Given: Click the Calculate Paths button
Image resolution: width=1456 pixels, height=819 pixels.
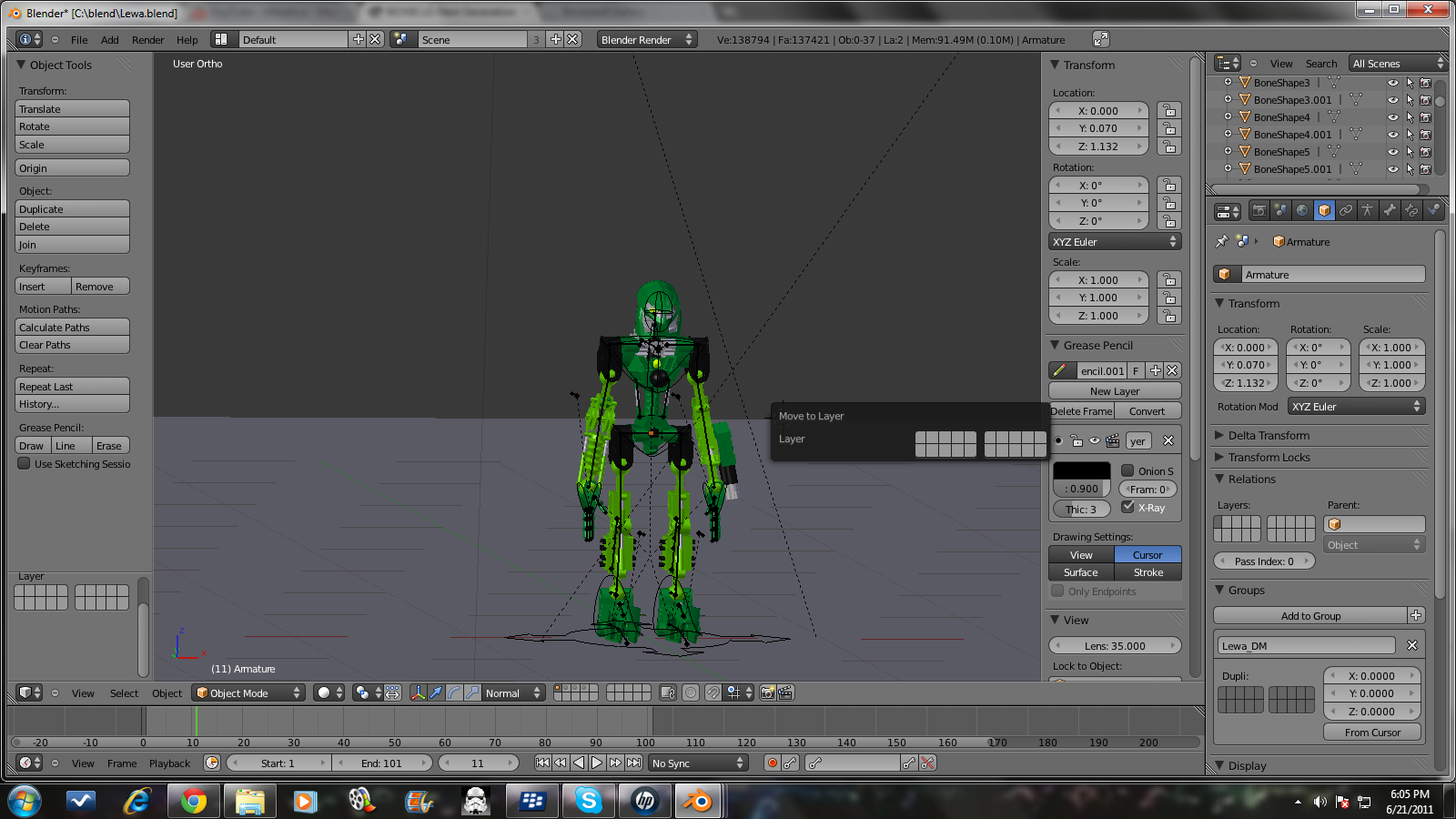Looking at the screenshot, I should pyautogui.click(x=72, y=328).
